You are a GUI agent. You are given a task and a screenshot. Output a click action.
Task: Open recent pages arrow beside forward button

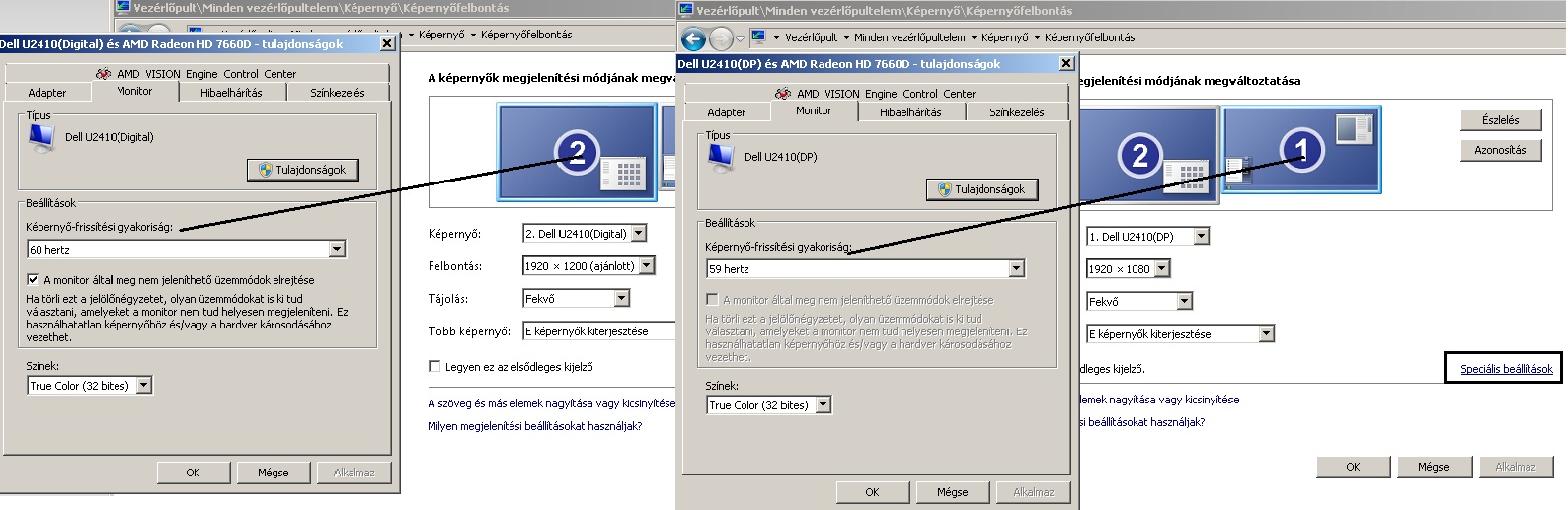point(741,39)
